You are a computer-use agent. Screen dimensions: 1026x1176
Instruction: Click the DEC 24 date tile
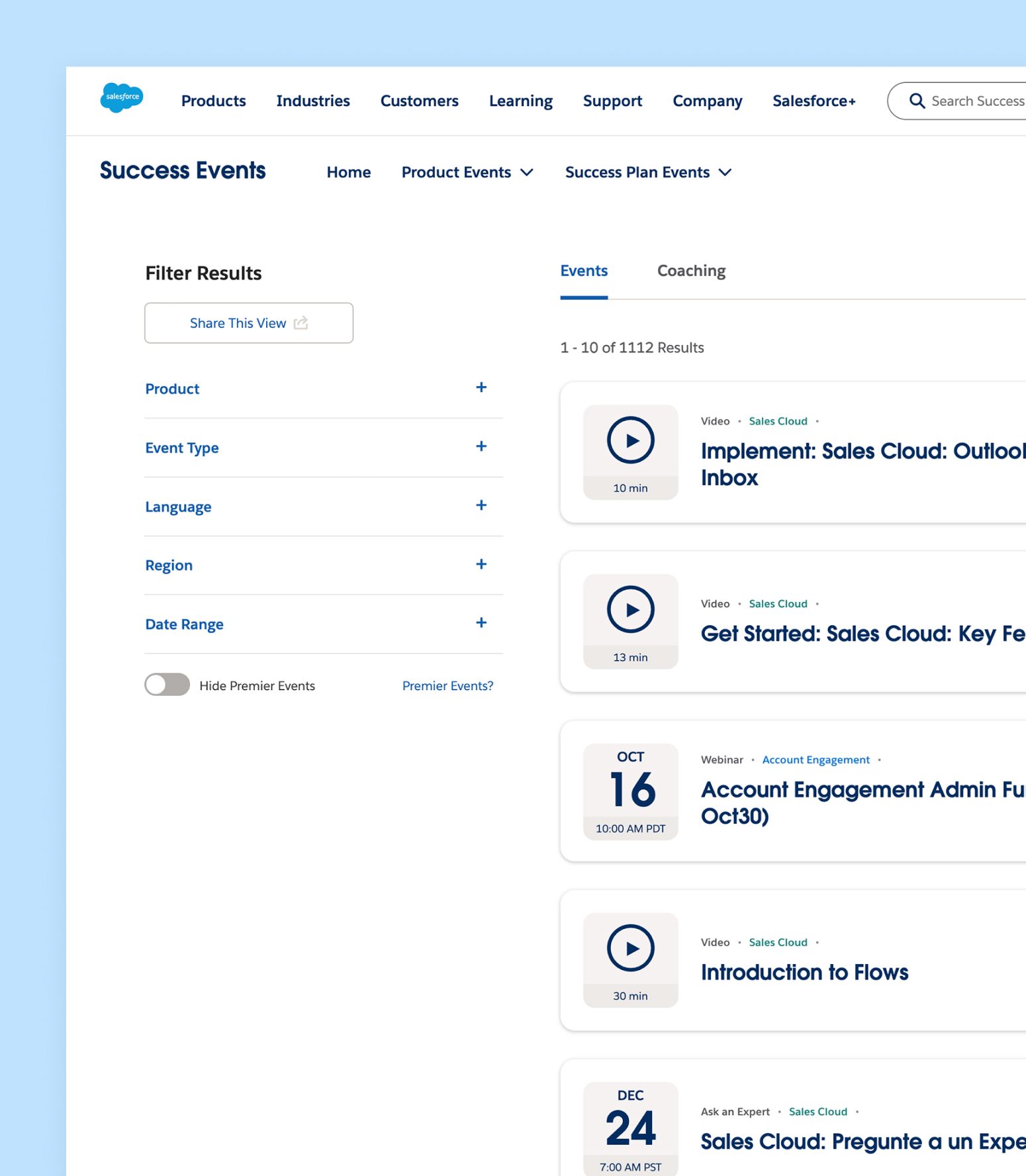(630, 1130)
